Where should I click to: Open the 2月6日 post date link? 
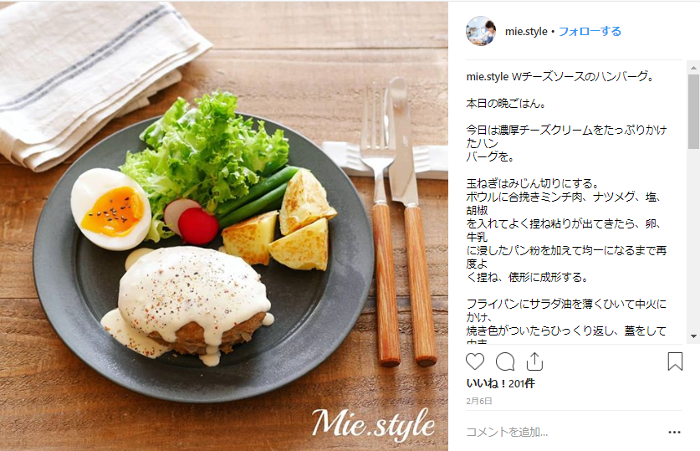click(479, 401)
